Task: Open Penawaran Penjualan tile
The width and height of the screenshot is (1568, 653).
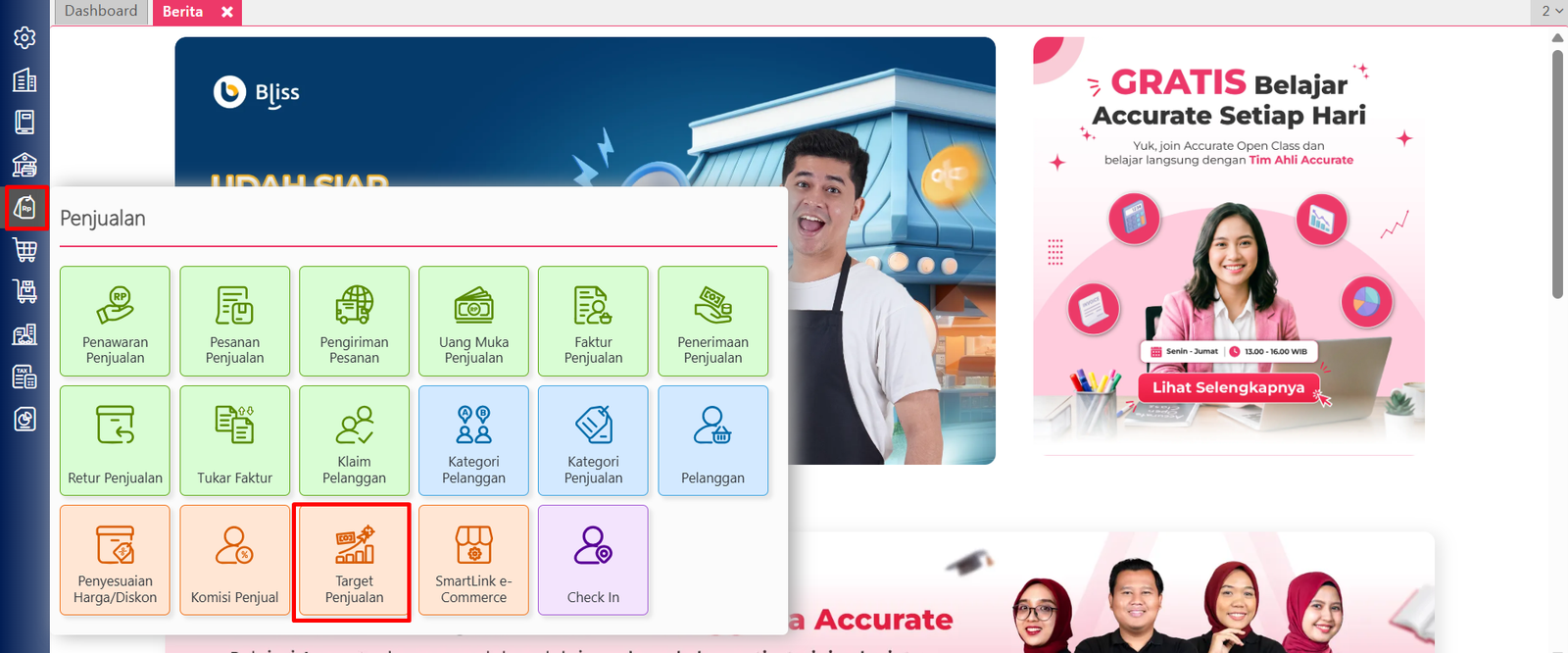Action: click(115, 322)
